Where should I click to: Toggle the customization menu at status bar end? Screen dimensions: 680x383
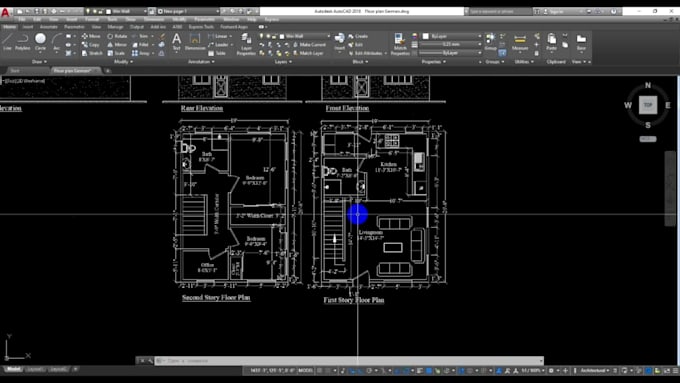pos(676,371)
